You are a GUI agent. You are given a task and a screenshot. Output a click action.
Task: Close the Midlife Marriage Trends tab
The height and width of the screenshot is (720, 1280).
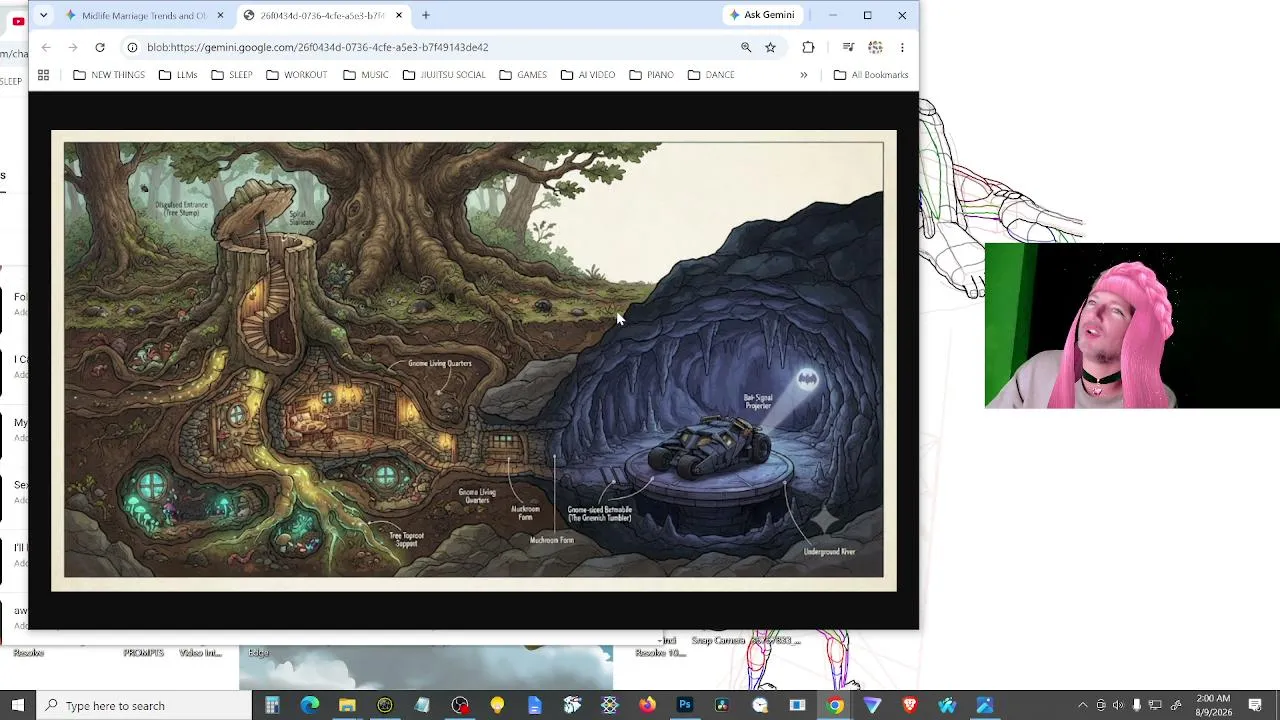click(x=220, y=15)
